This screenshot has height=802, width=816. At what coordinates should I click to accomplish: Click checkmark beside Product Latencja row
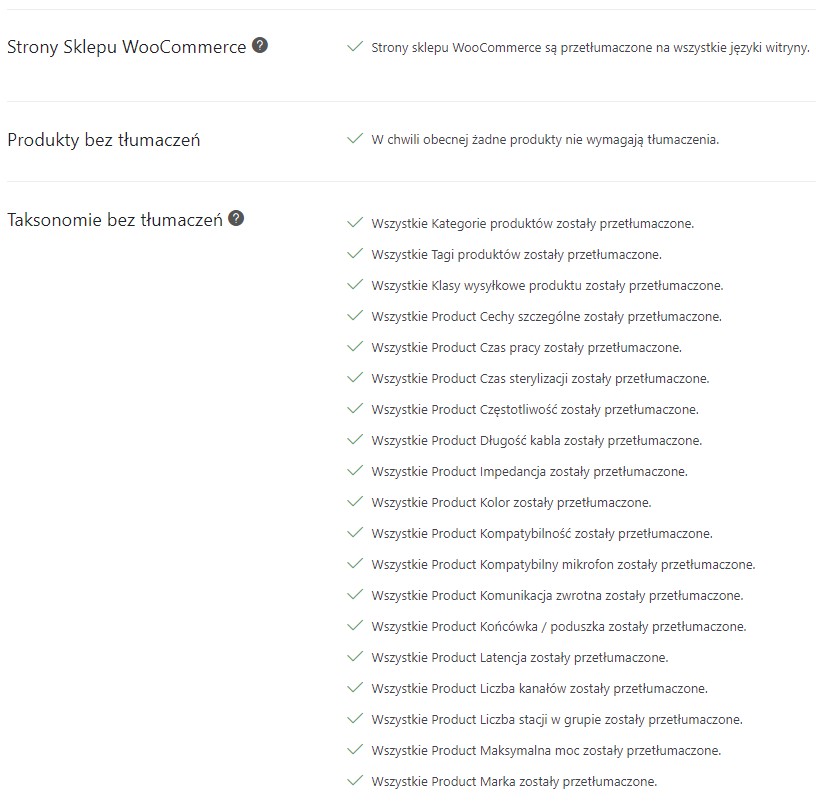pyautogui.click(x=354, y=657)
